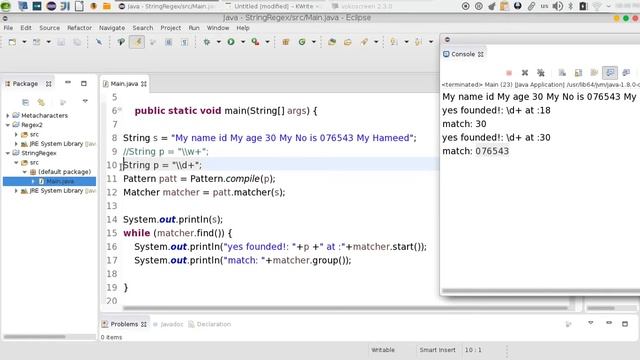Toggle Scroll Lock in Console
The image size is (640, 360).
coord(578,73)
